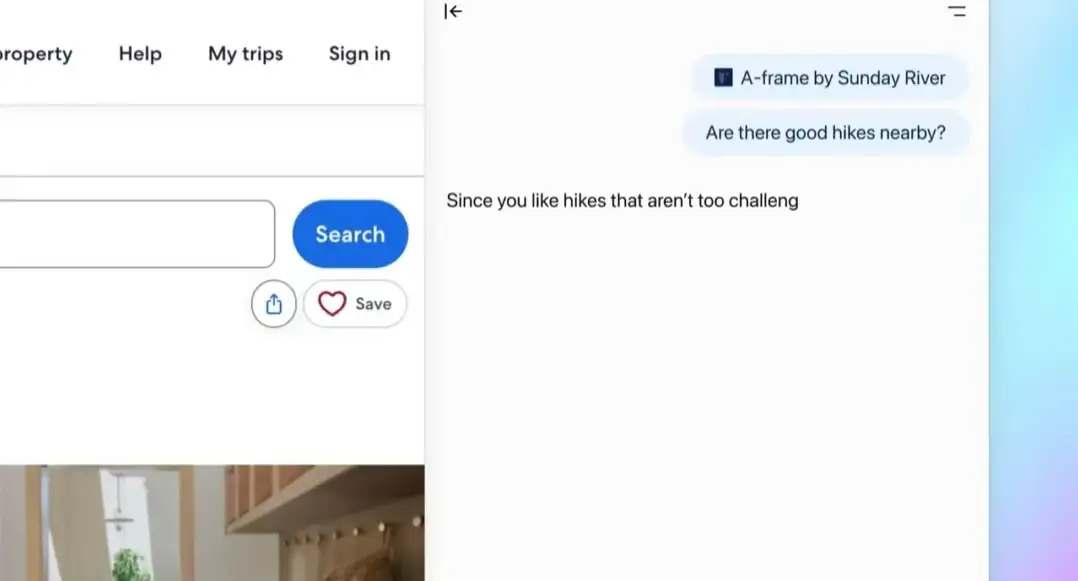Click the small listing thumbnail icon in chip
Image resolution: width=1078 pixels, height=581 pixels.
tap(723, 78)
